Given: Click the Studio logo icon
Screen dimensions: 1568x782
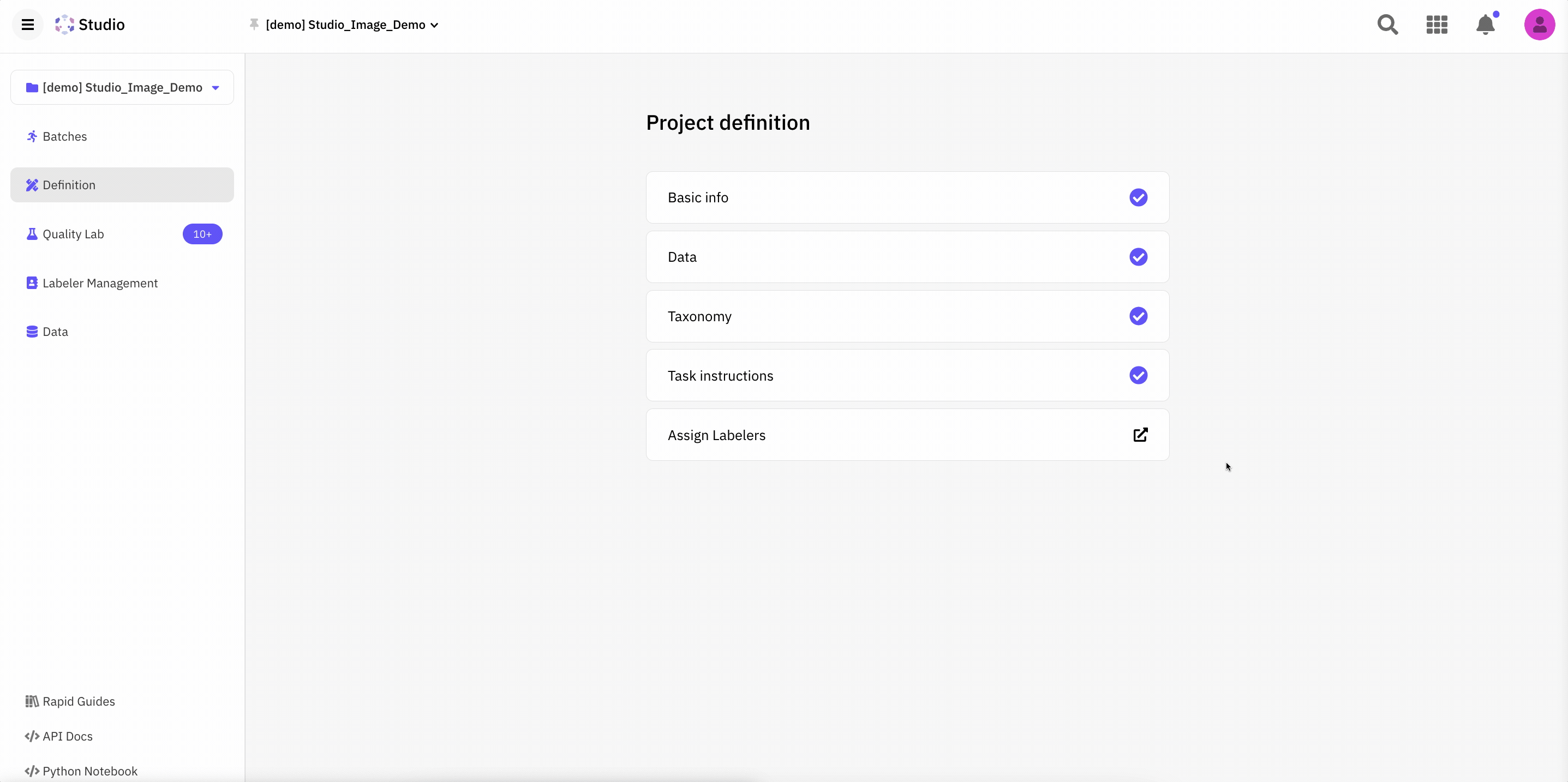Looking at the screenshot, I should [64, 25].
